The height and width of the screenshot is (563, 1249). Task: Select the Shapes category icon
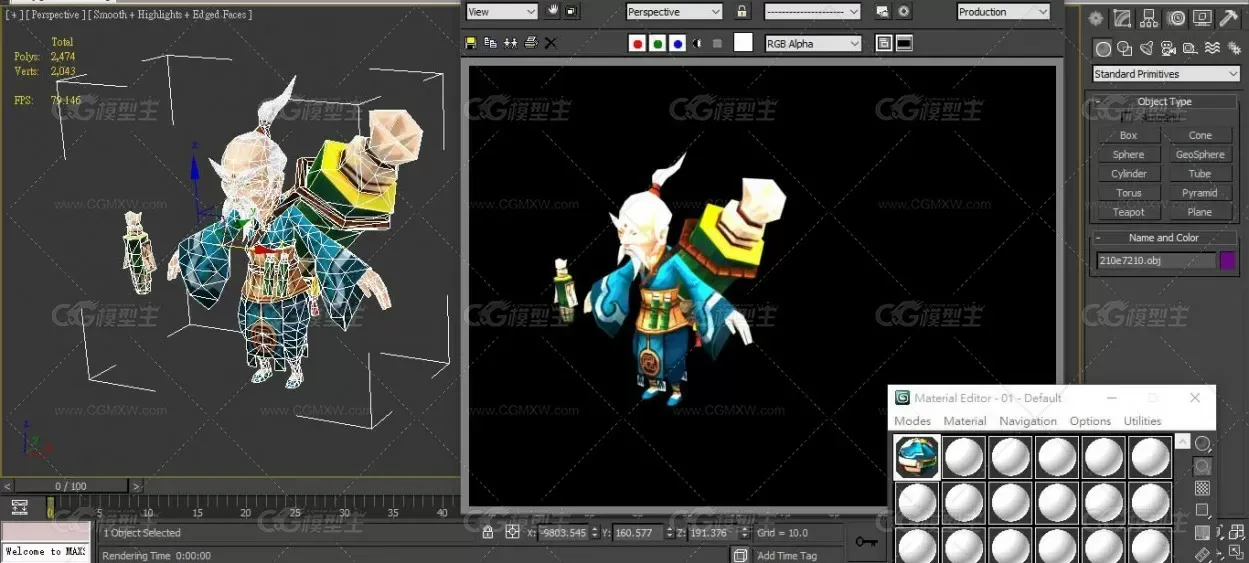point(1125,48)
